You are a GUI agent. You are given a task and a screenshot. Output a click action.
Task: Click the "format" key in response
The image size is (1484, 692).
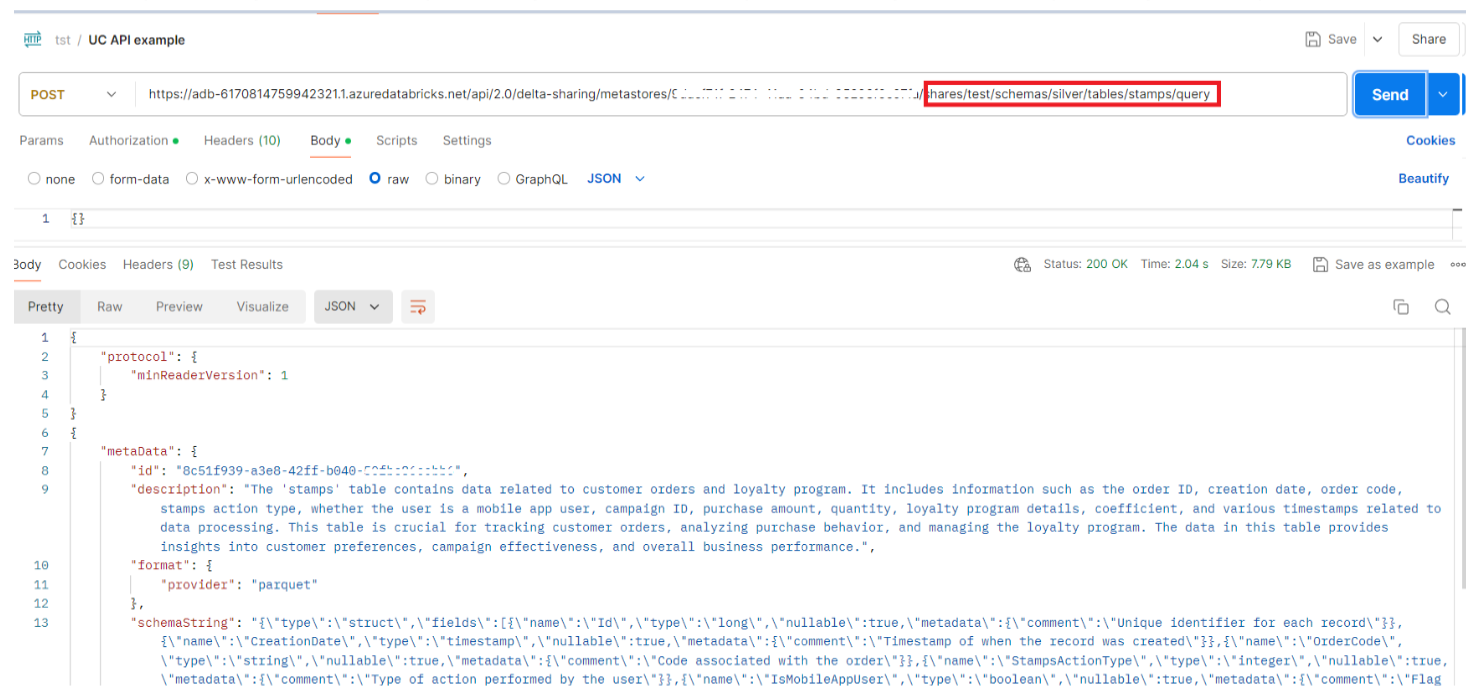[159, 566]
